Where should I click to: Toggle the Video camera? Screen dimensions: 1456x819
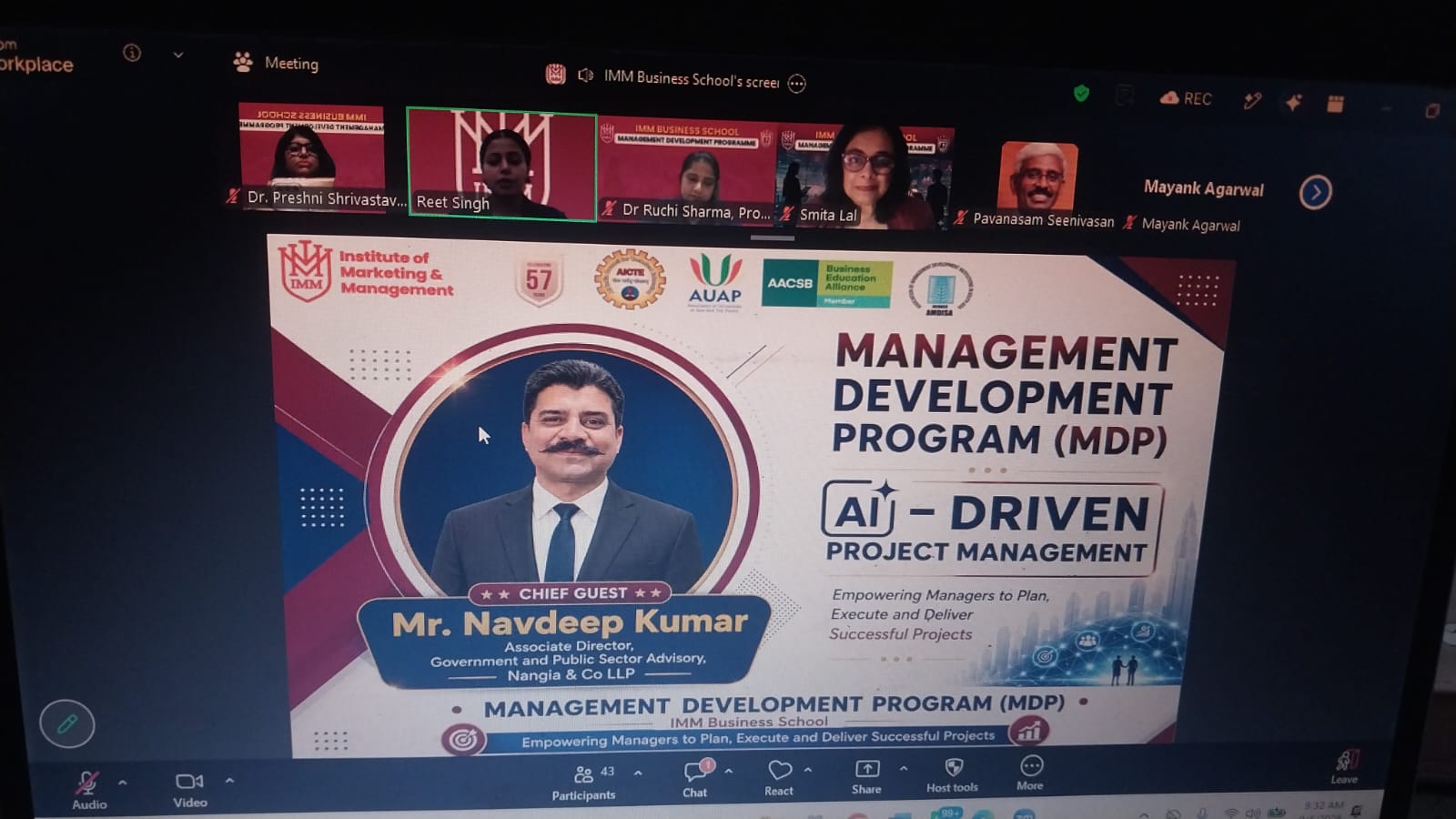[x=189, y=789]
